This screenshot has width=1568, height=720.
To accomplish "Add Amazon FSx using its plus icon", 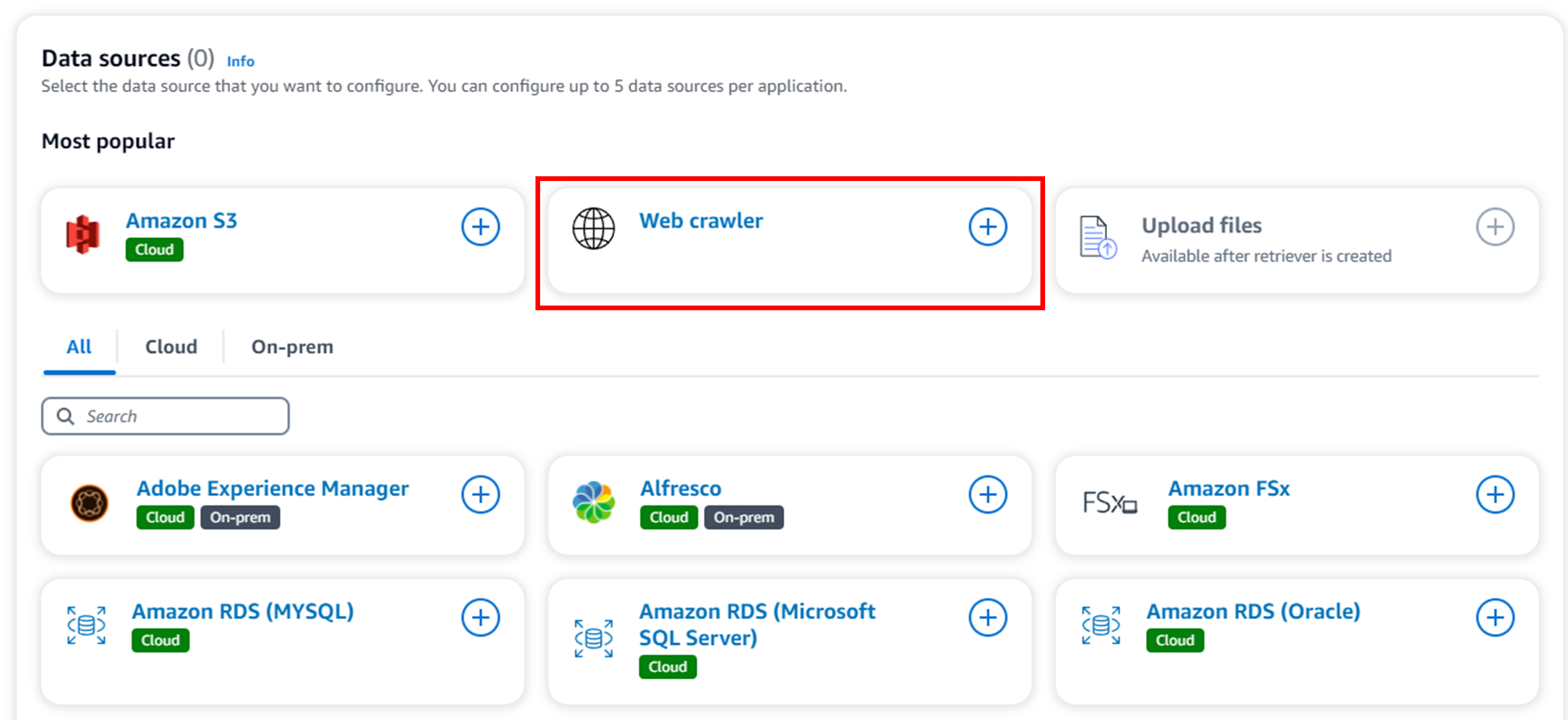I will [x=1495, y=495].
